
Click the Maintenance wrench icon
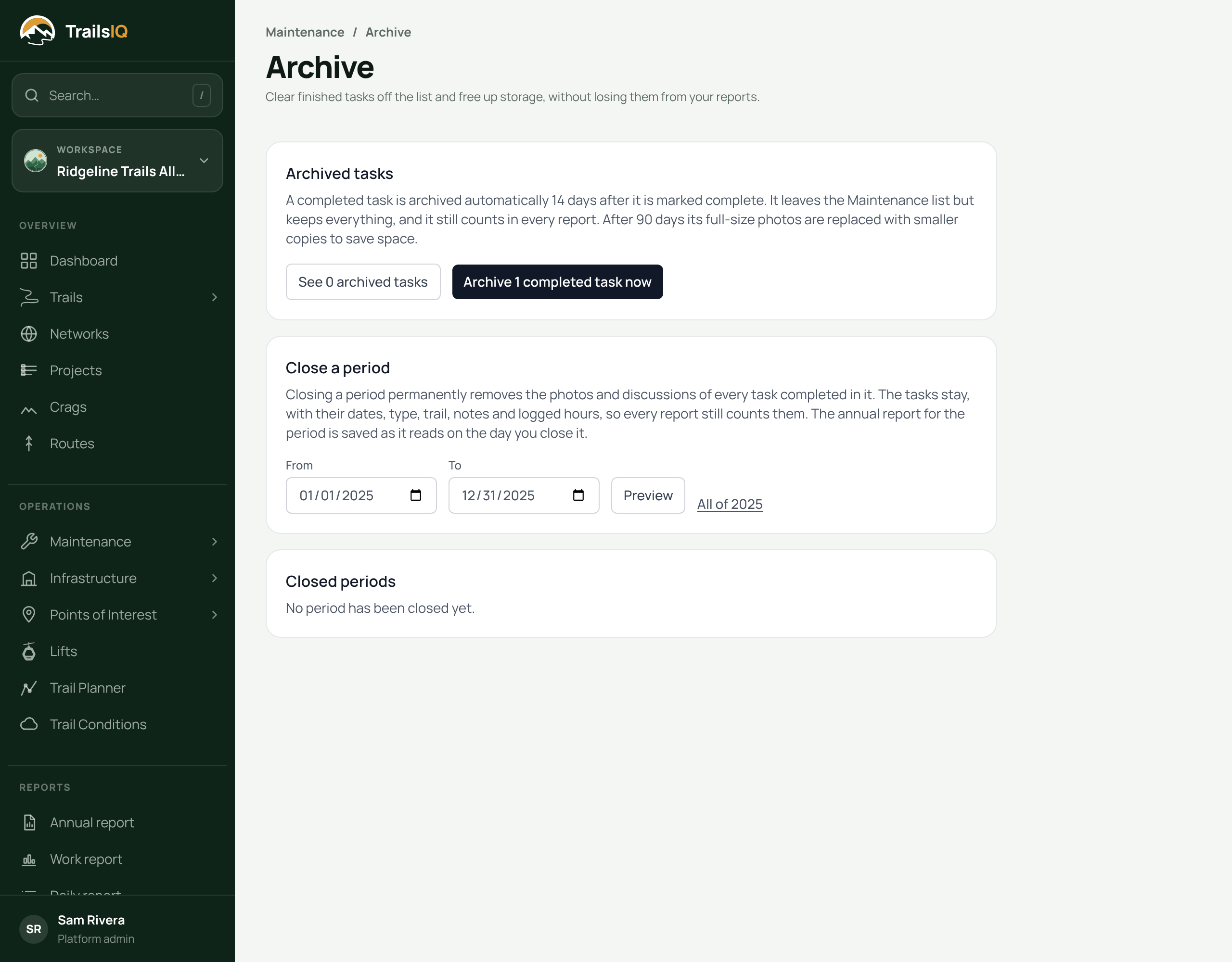[x=29, y=541]
